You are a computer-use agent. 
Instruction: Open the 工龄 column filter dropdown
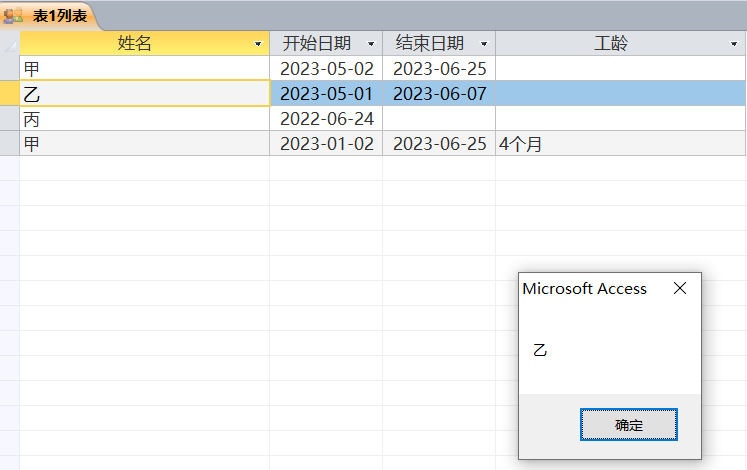[734, 44]
